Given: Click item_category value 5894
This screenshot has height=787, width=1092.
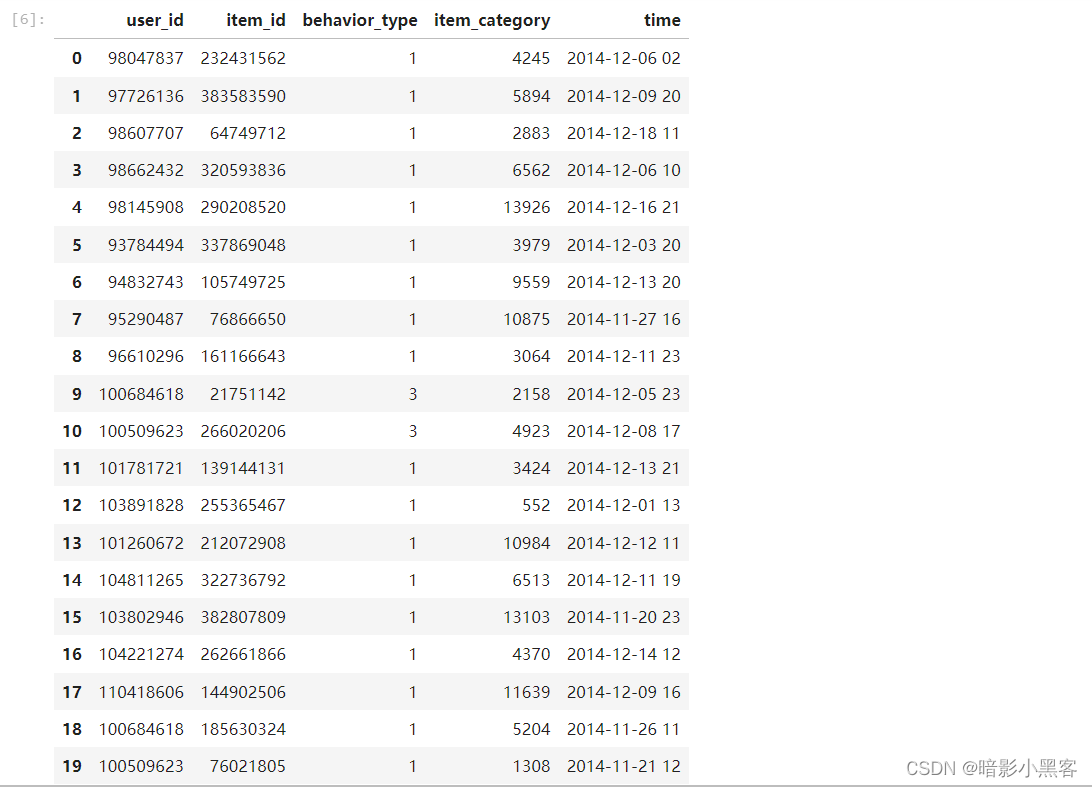Looking at the screenshot, I should (x=531, y=96).
